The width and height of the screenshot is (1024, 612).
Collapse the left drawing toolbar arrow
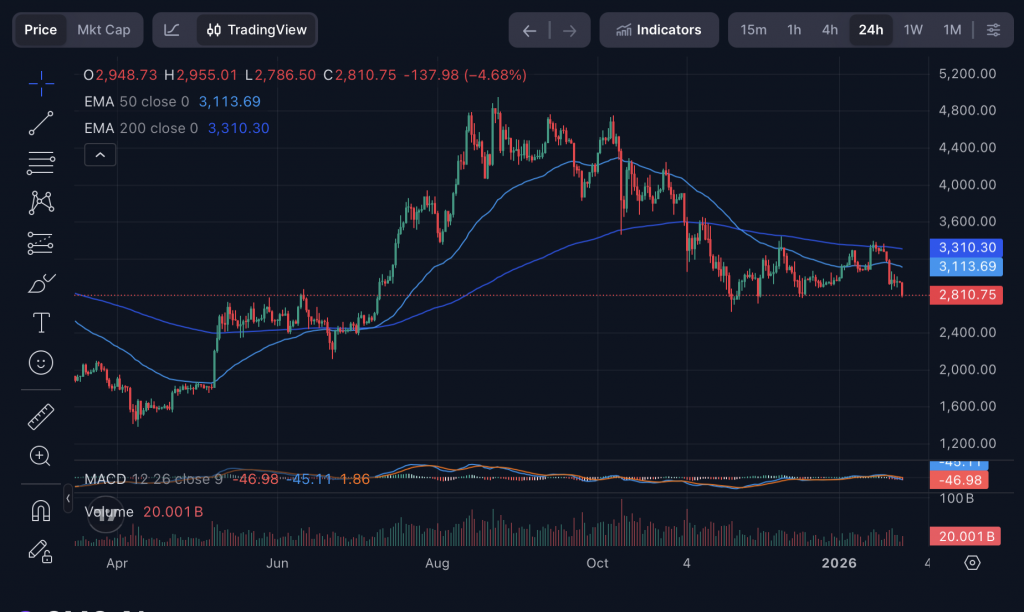click(68, 497)
